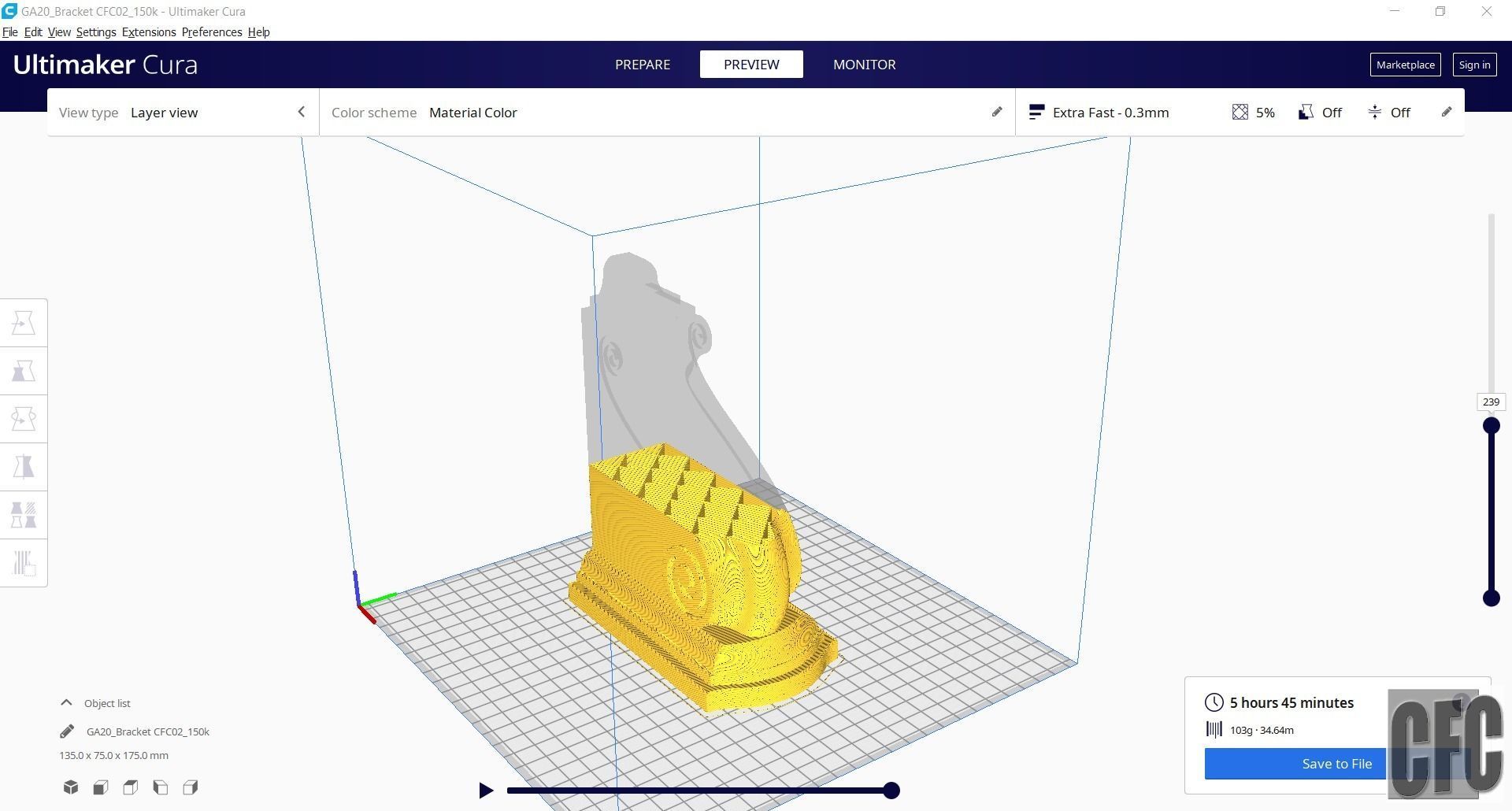Open the Color scheme Material Color dropdown

667,113
